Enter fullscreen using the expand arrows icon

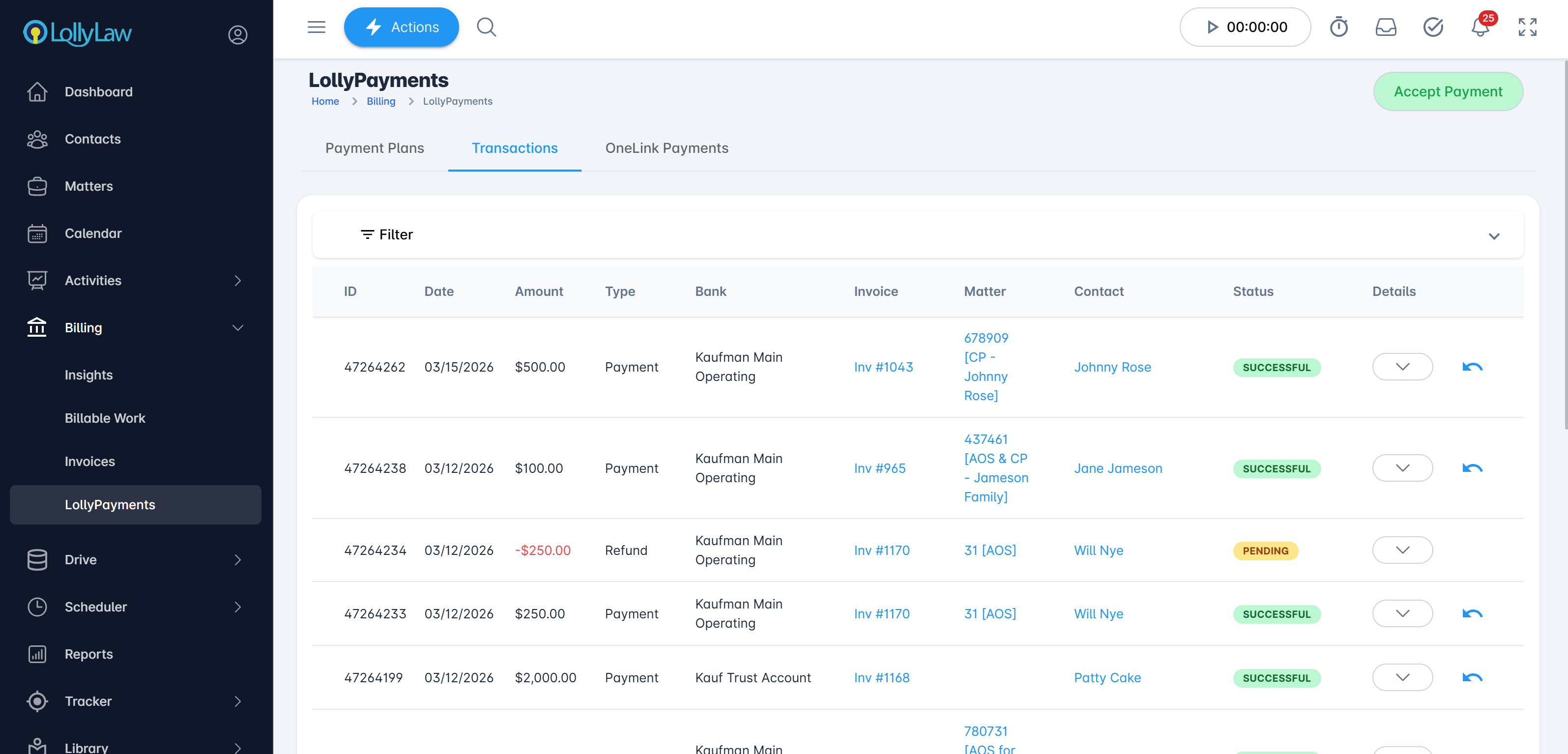pyautogui.click(x=1527, y=27)
